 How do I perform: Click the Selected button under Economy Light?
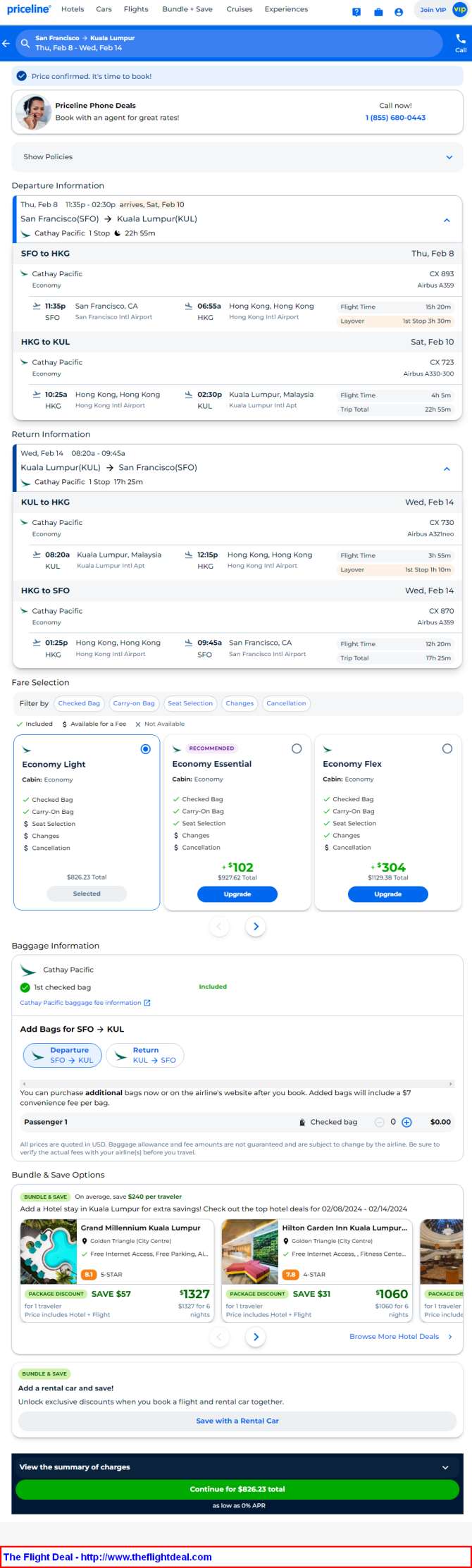(x=87, y=894)
